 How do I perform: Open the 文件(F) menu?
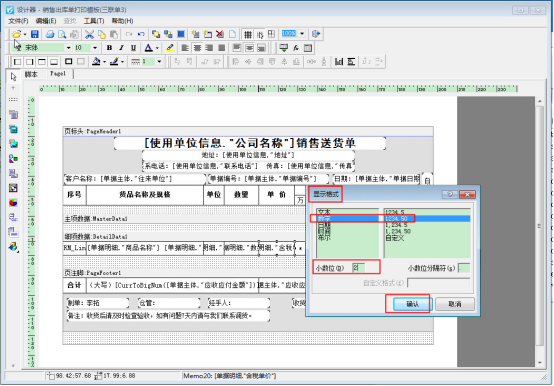pos(18,21)
